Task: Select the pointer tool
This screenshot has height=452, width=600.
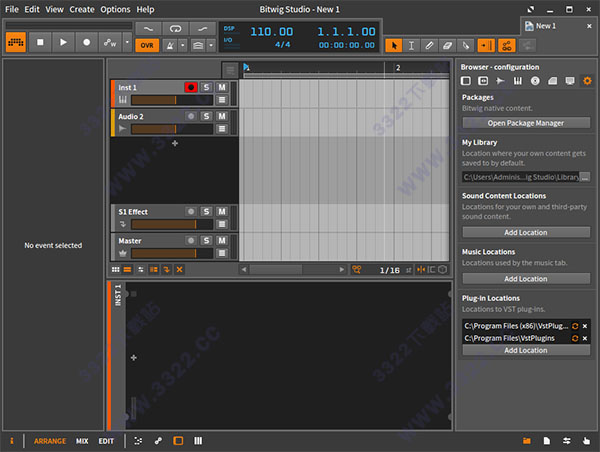Action: [x=393, y=46]
